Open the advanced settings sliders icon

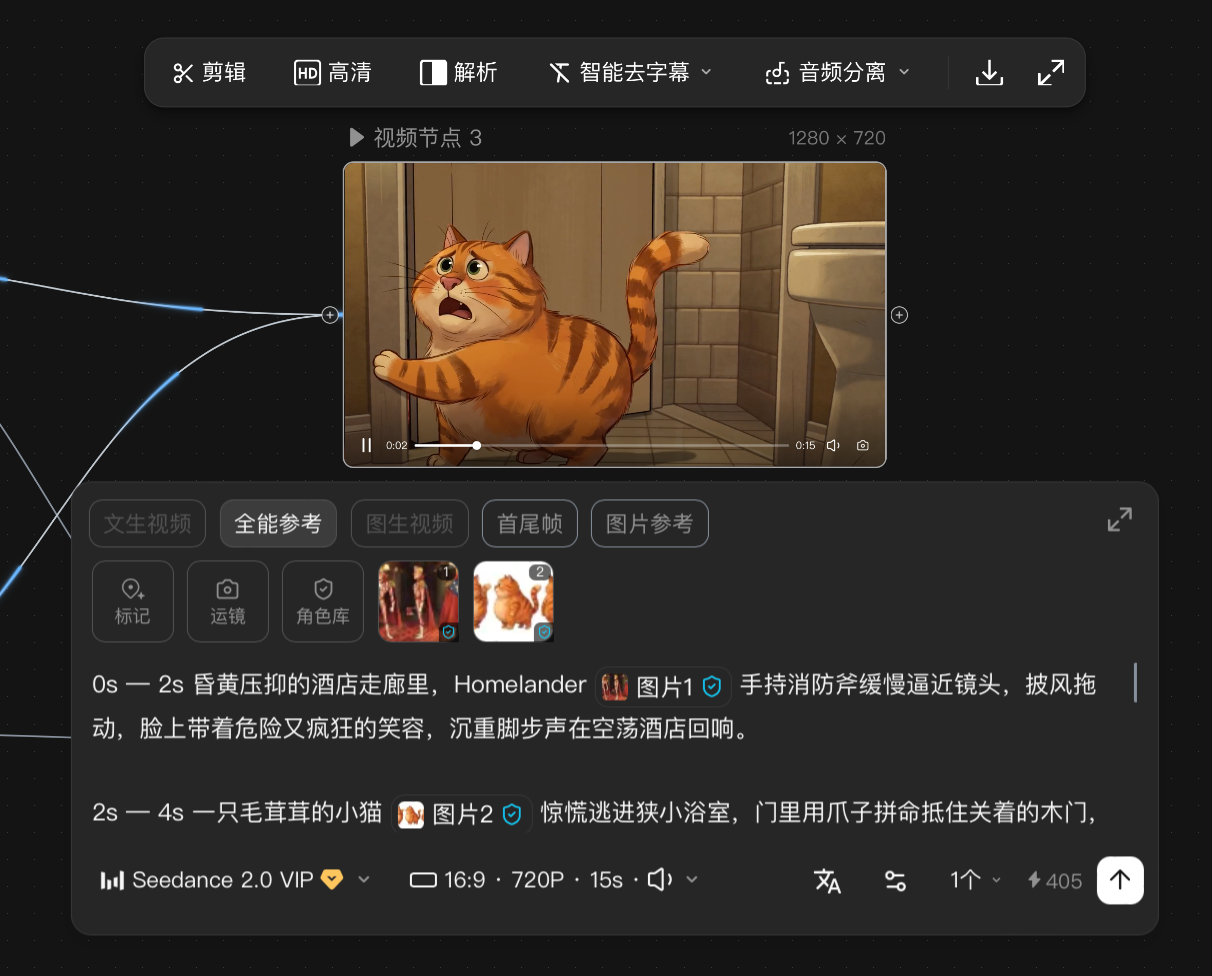pyautogui.click(x=895, y=880)
